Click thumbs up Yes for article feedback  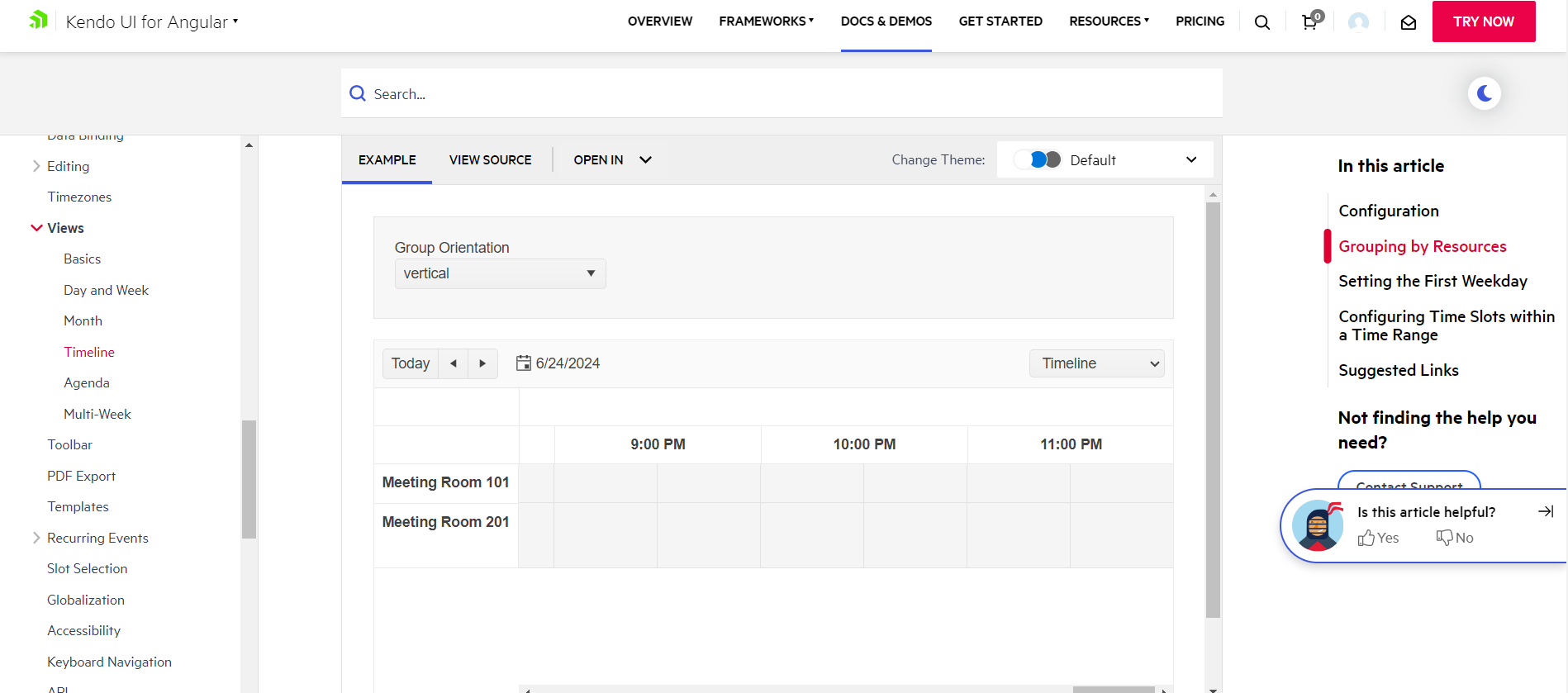1378,538
